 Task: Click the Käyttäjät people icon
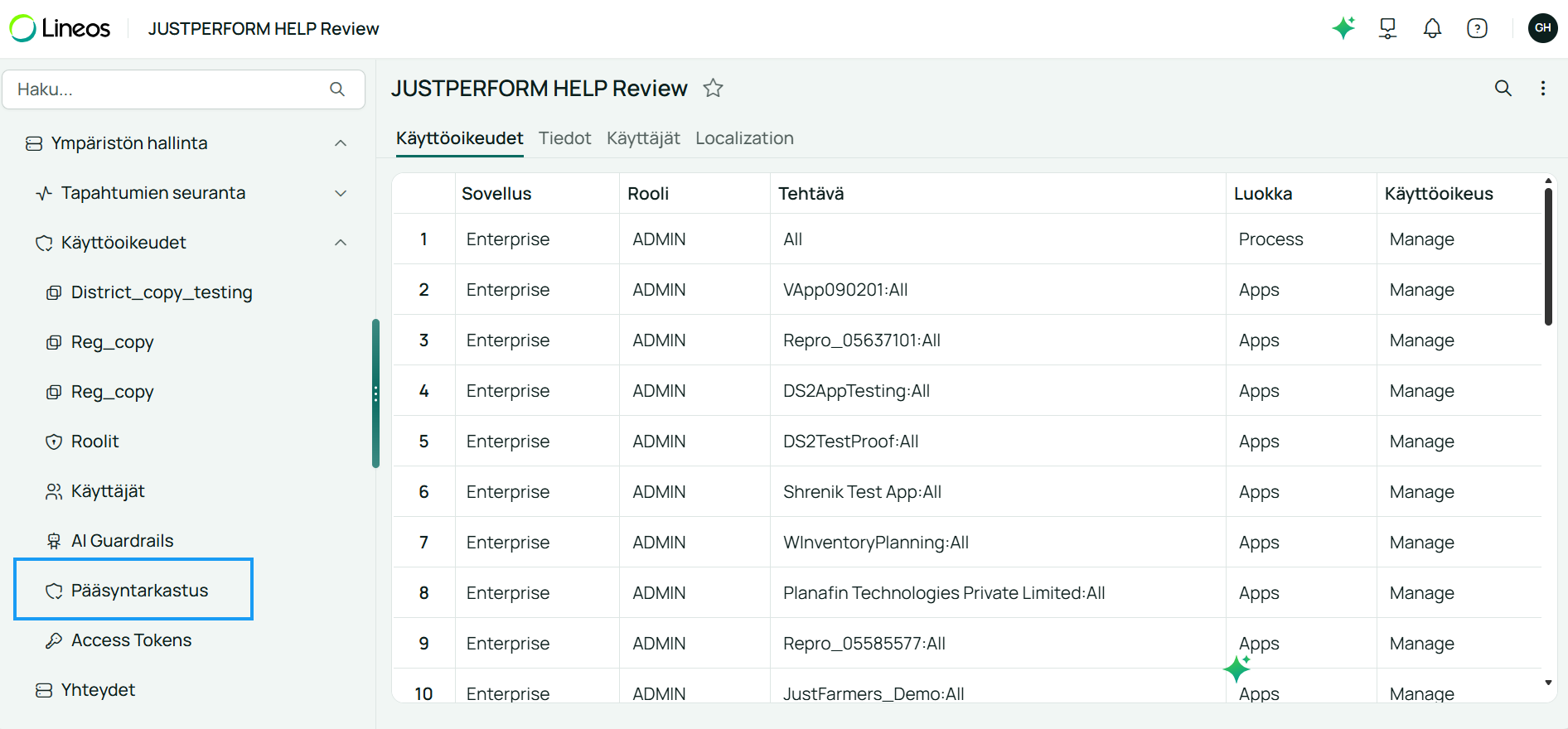click(54, 491)
